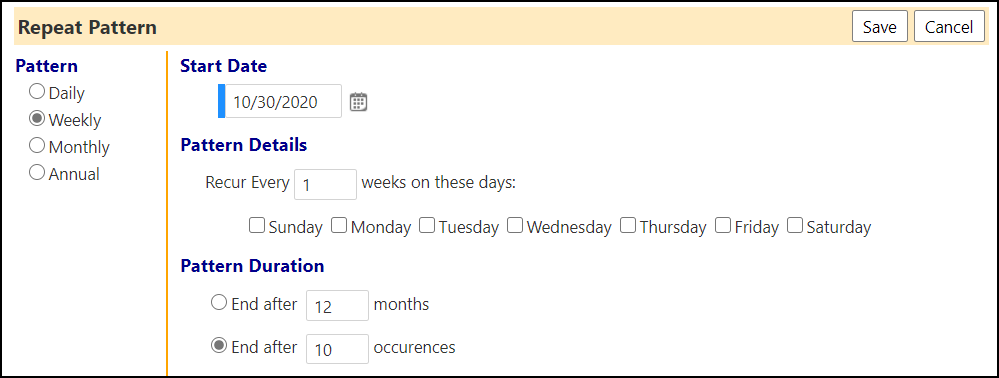Select End after months radio option
Screen dimensions: 999x378
tap(219, 303)
